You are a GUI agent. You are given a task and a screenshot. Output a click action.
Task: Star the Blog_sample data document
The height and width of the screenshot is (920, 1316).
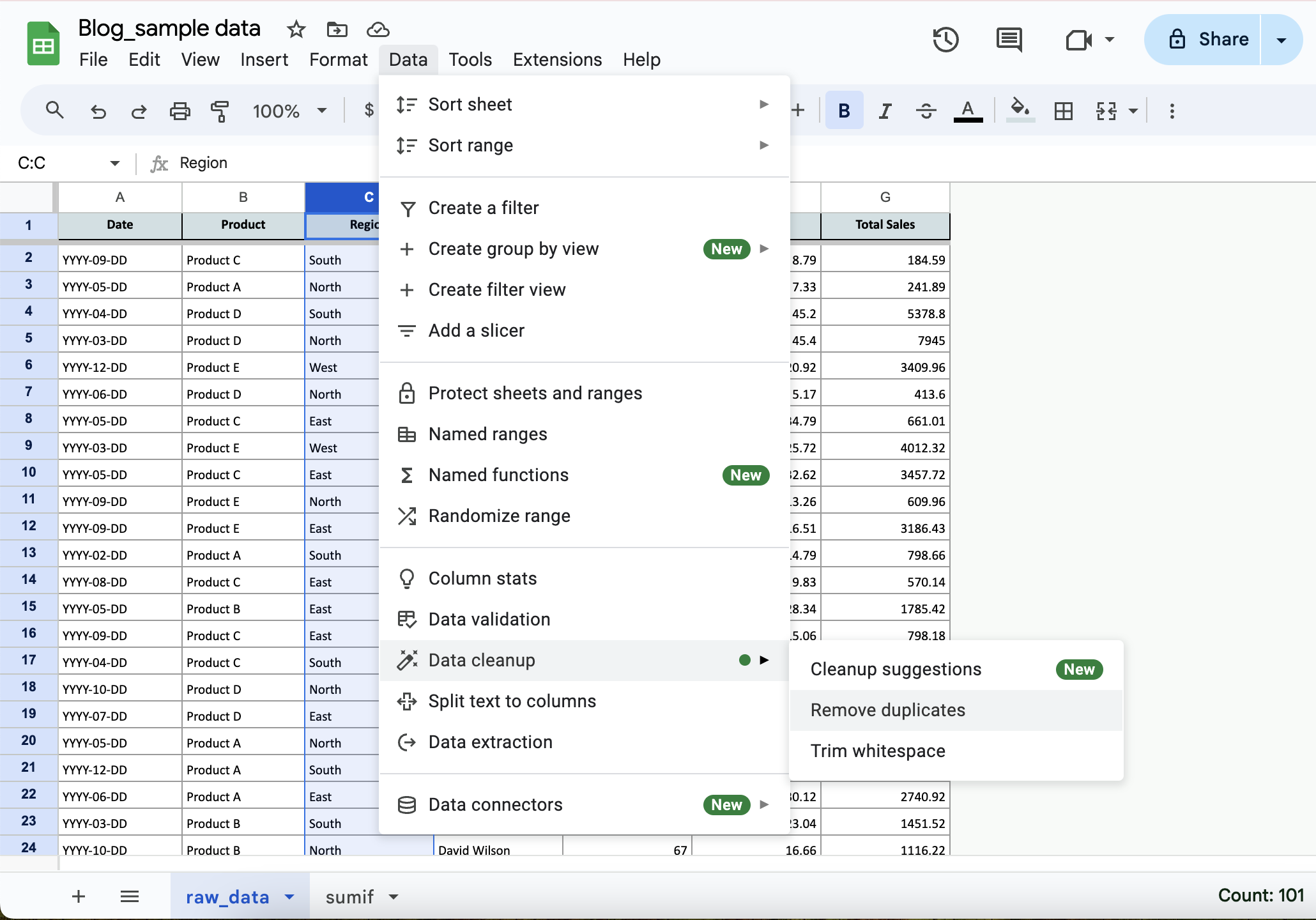296,29
